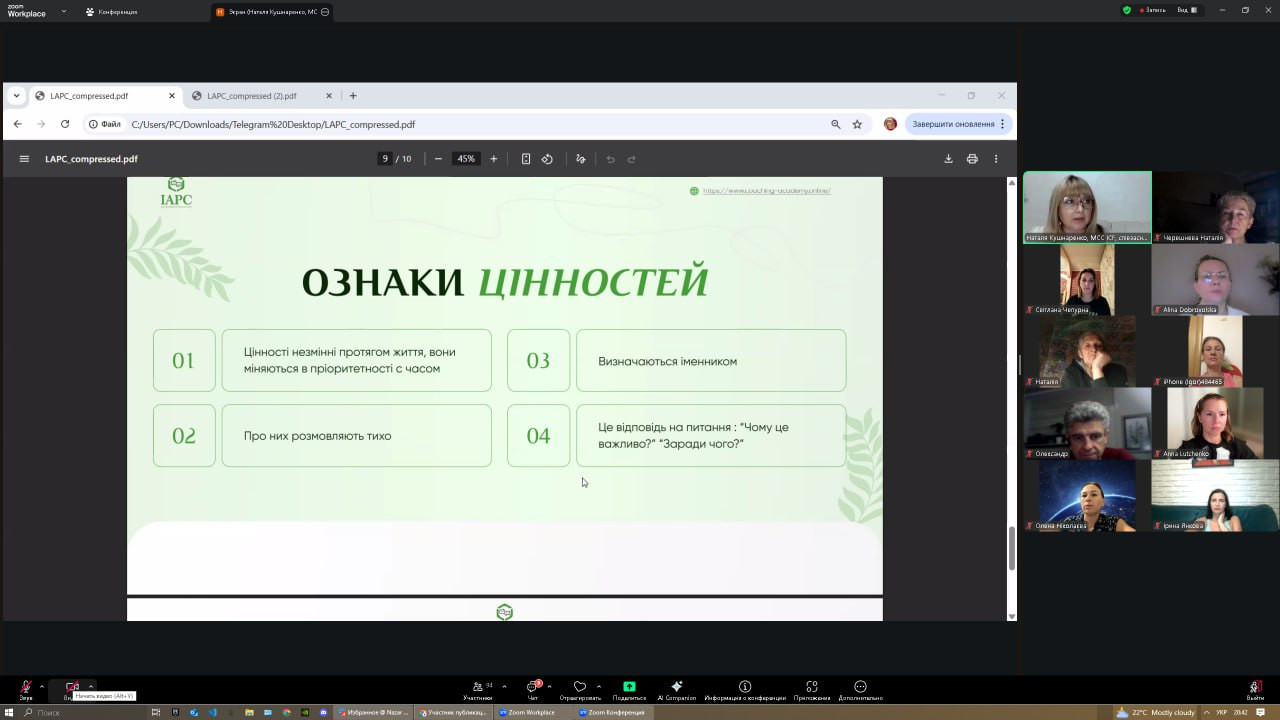The height and width of the screenshot is (720, 1280).
Task: Click the green Share screen button
Action: [629, 687]
